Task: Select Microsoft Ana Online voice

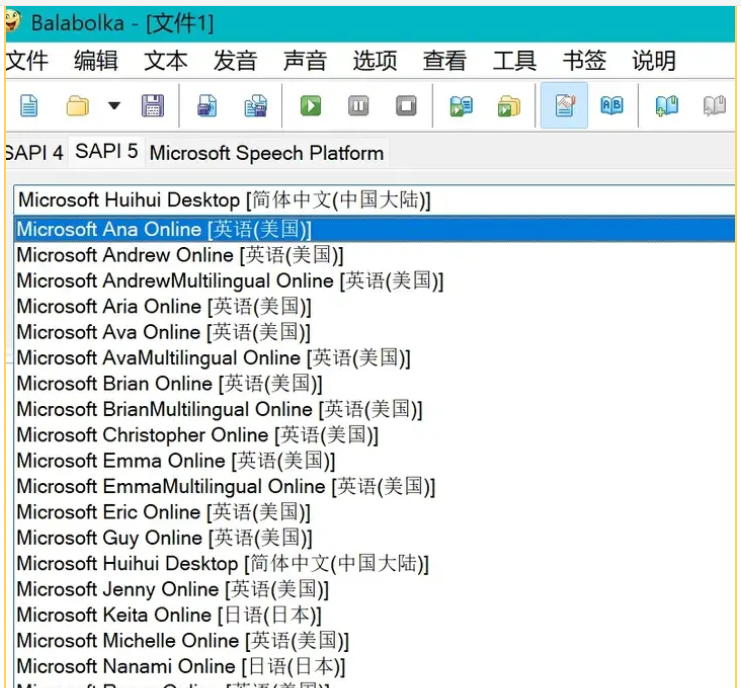Action: (374, 229)
